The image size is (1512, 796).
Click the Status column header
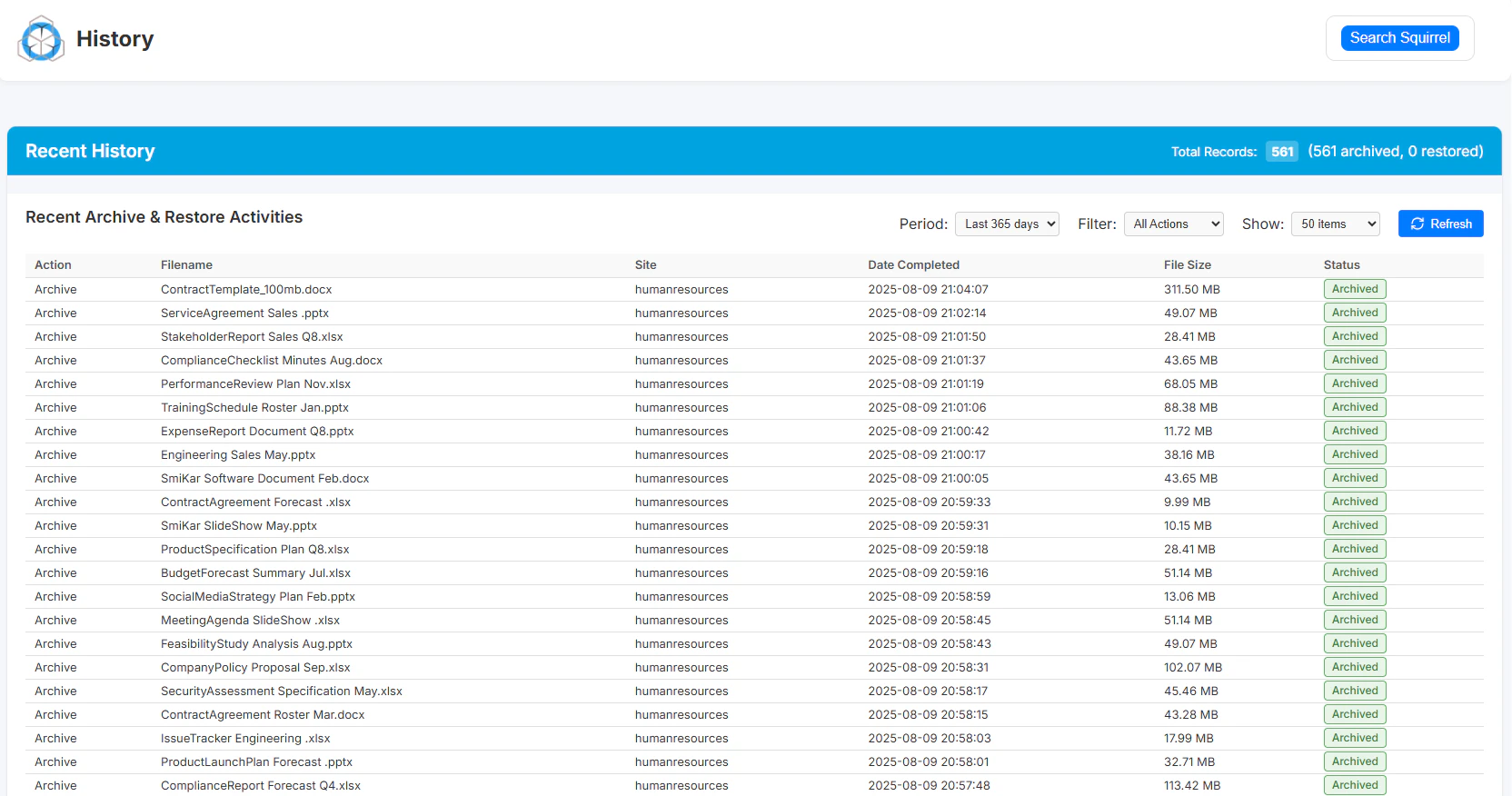coord(1341,265)
